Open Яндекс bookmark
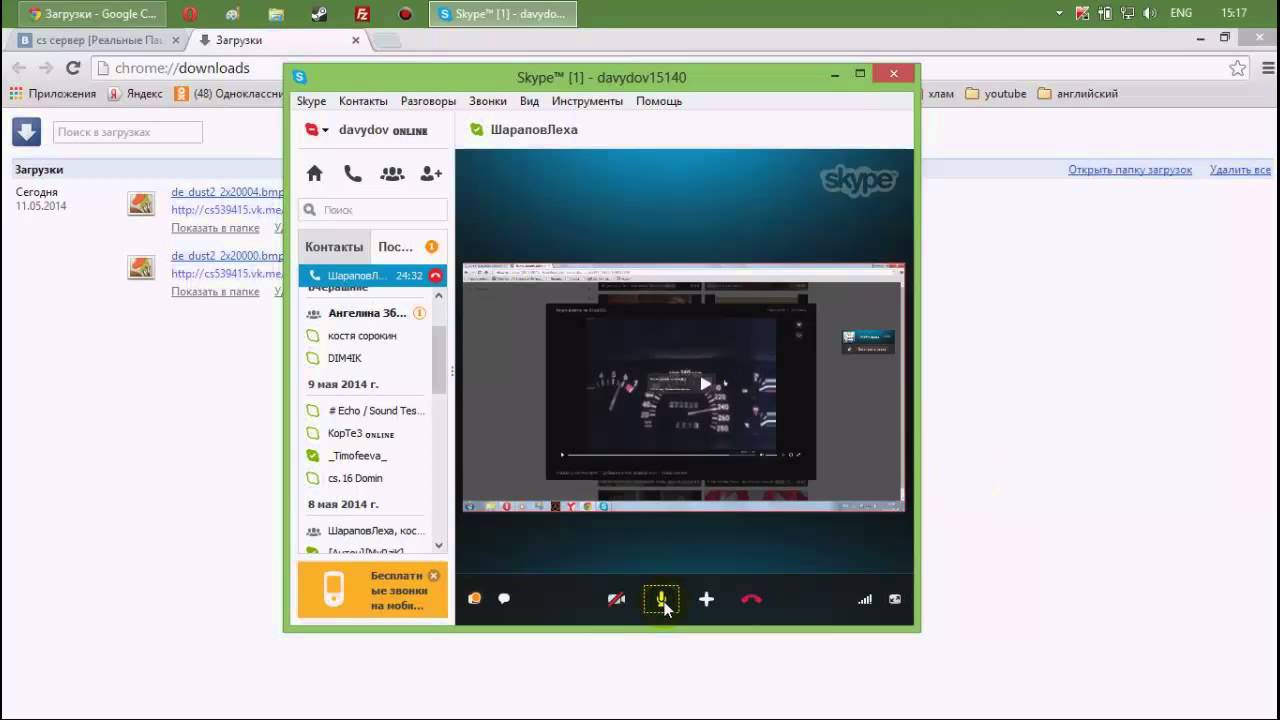Image resolution: width=1280 pixels, height=720 pixels. pos(135,93)
